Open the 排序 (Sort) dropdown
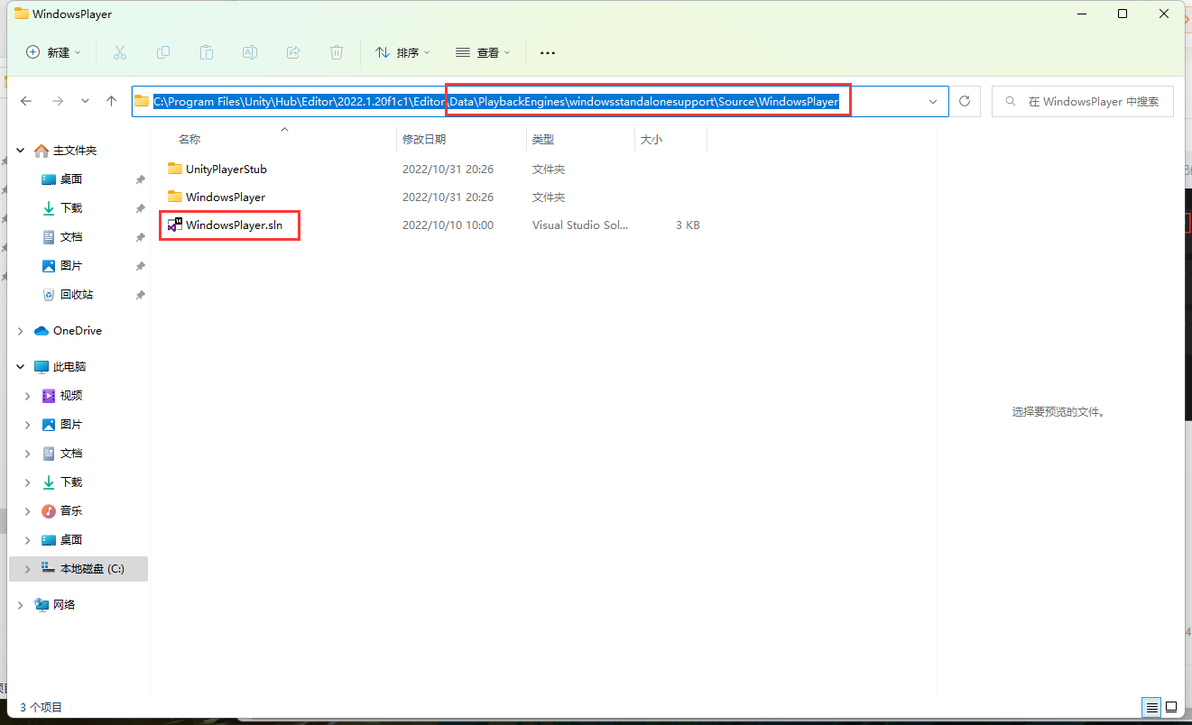1192x725 pixels. [x=402, y=52]
